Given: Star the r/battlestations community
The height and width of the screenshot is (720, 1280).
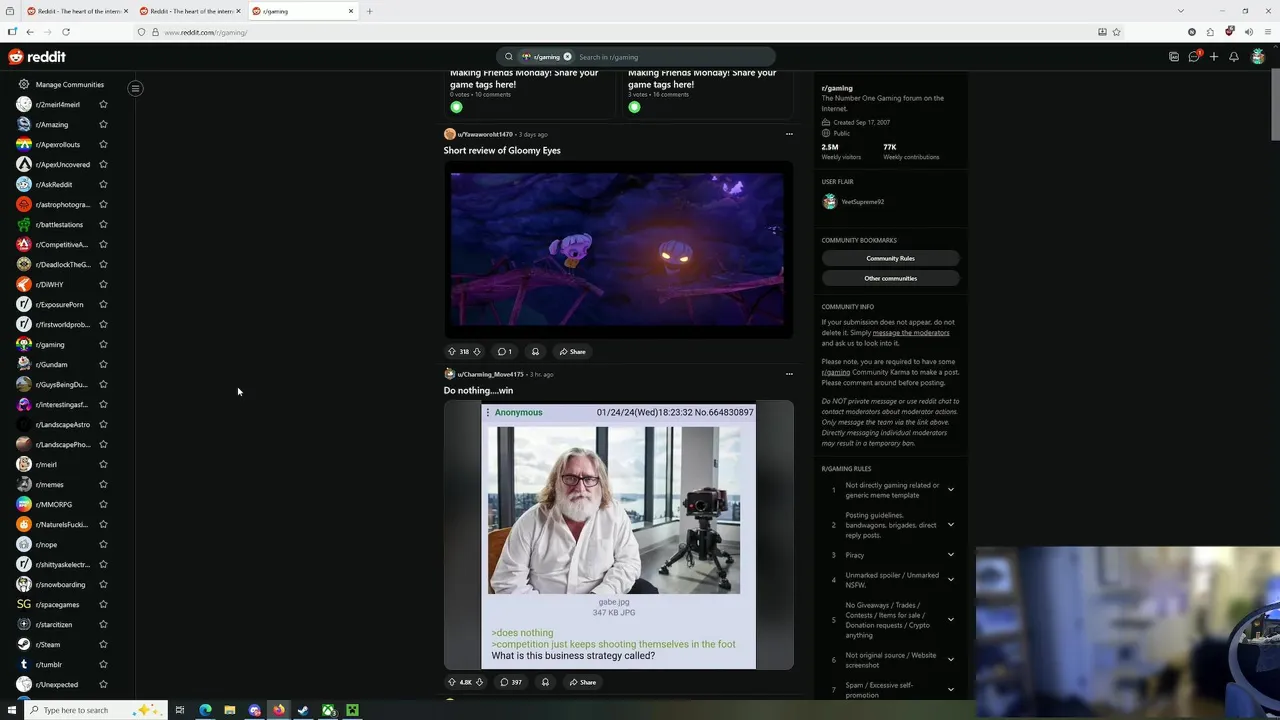Looking at the screenshot, I should pyautogui.click(x=103, y=225).
